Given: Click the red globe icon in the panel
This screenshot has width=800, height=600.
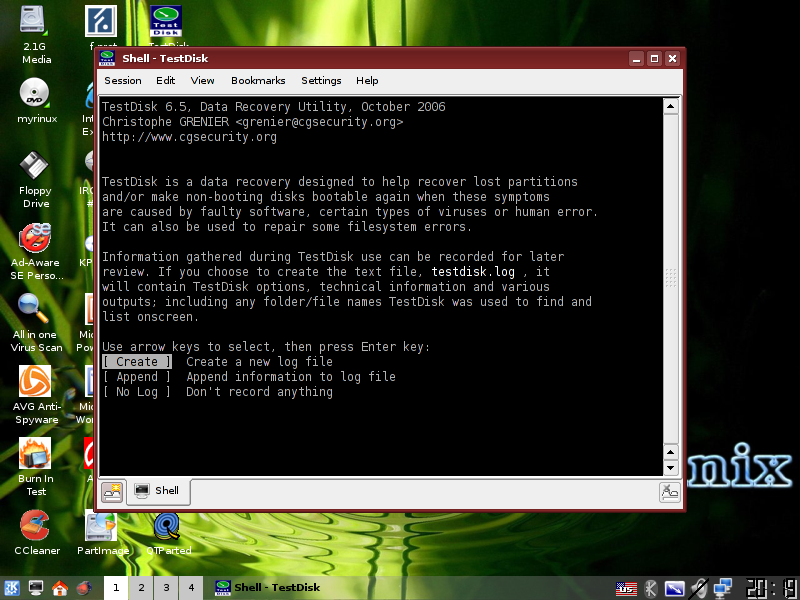Looking at the screenshot, I should click(x=84, y=588).
